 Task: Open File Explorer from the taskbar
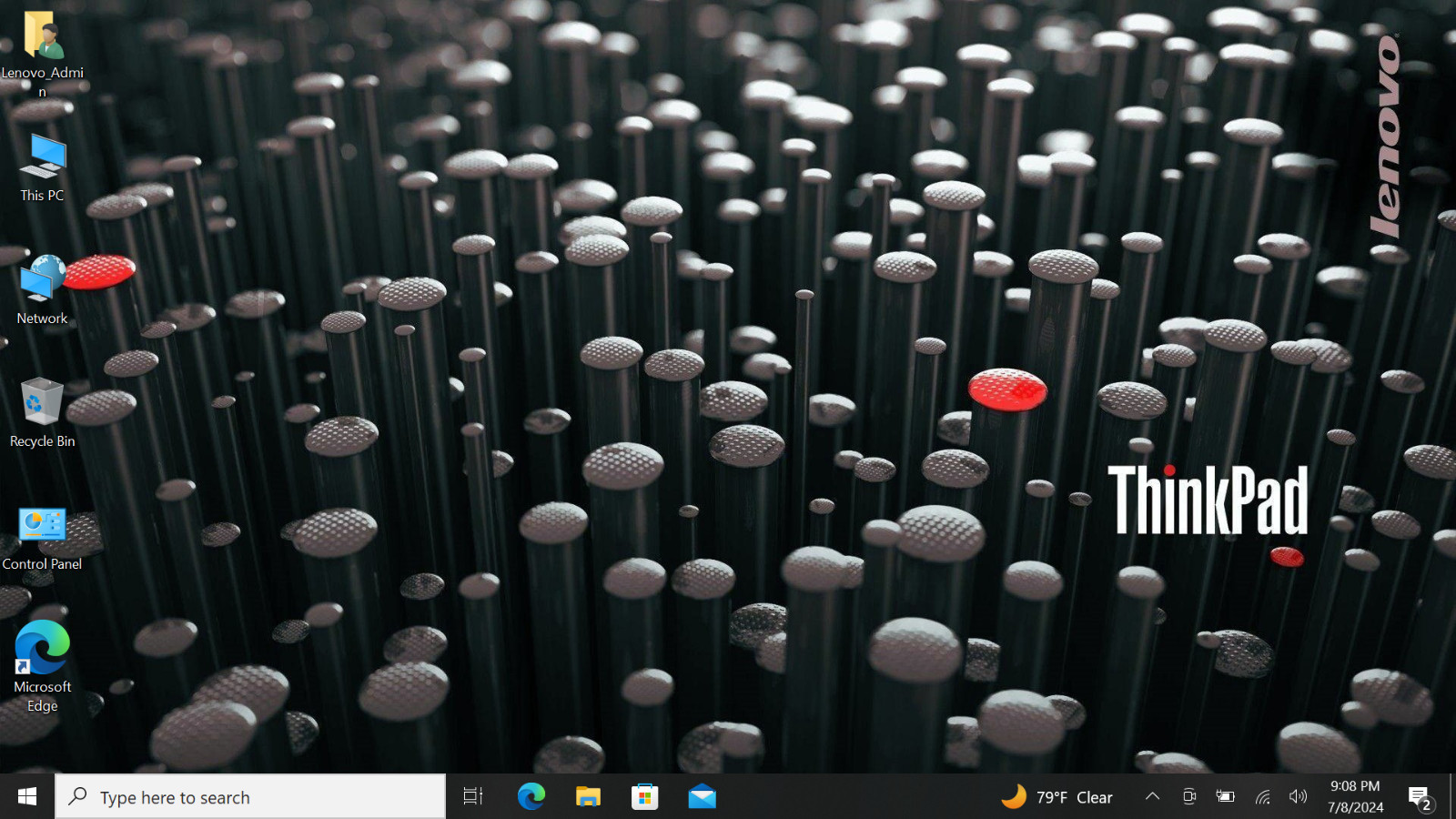click(x=588, y=797)
